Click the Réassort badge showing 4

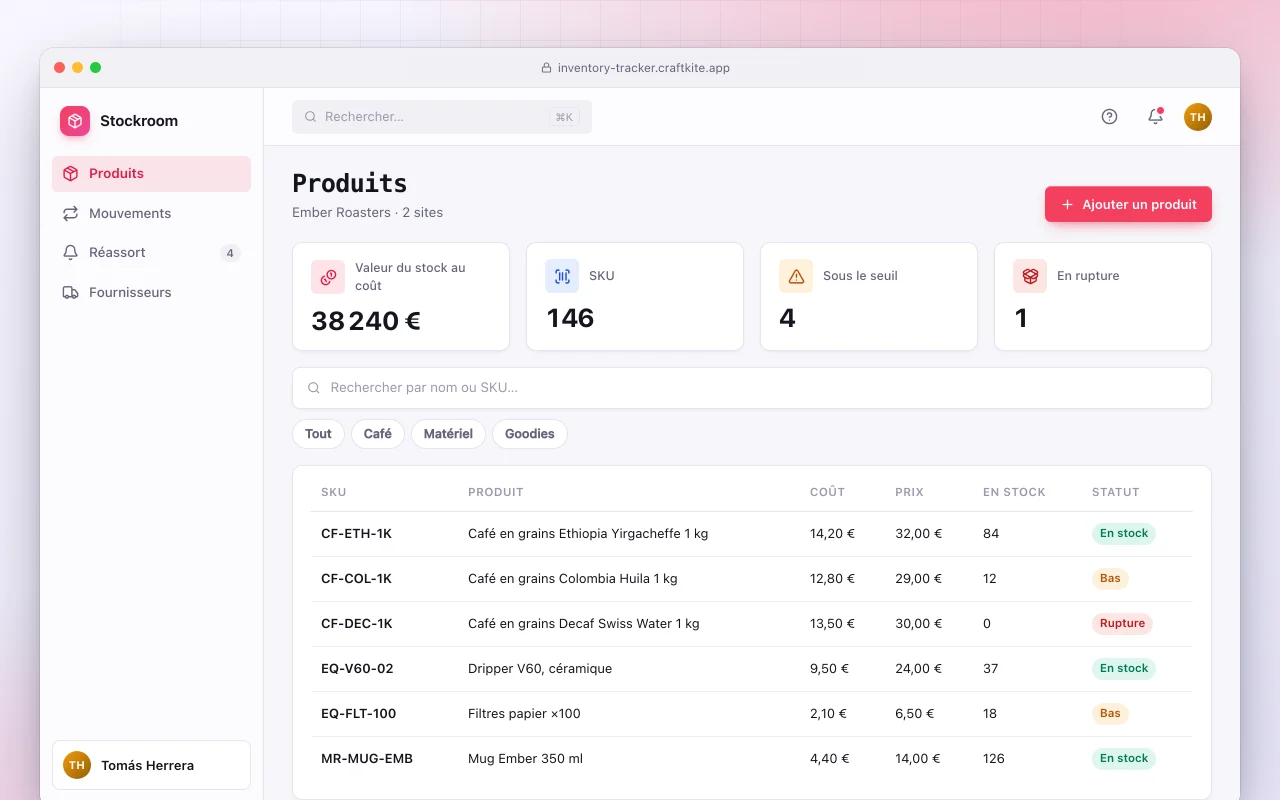(230, 253)
